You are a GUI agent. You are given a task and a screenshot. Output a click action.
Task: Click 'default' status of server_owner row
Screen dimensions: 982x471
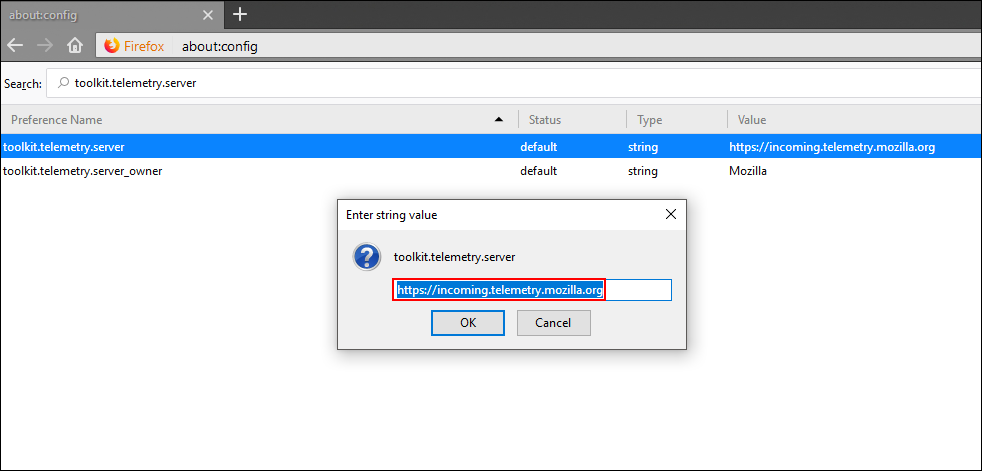pyautogui.click(x=538, y=170)
